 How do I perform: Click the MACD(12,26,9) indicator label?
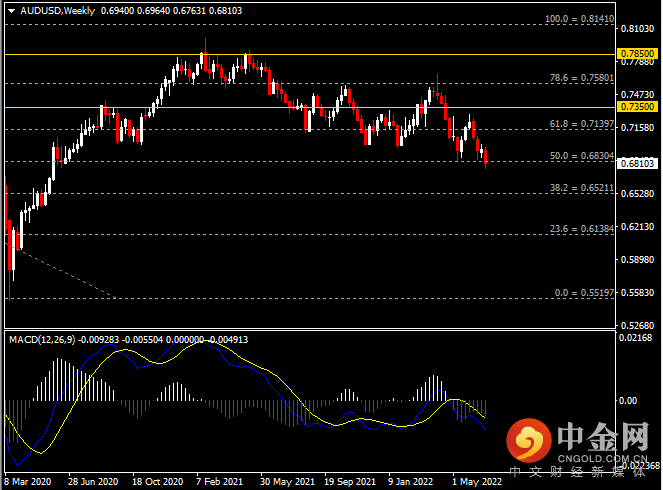42,340
